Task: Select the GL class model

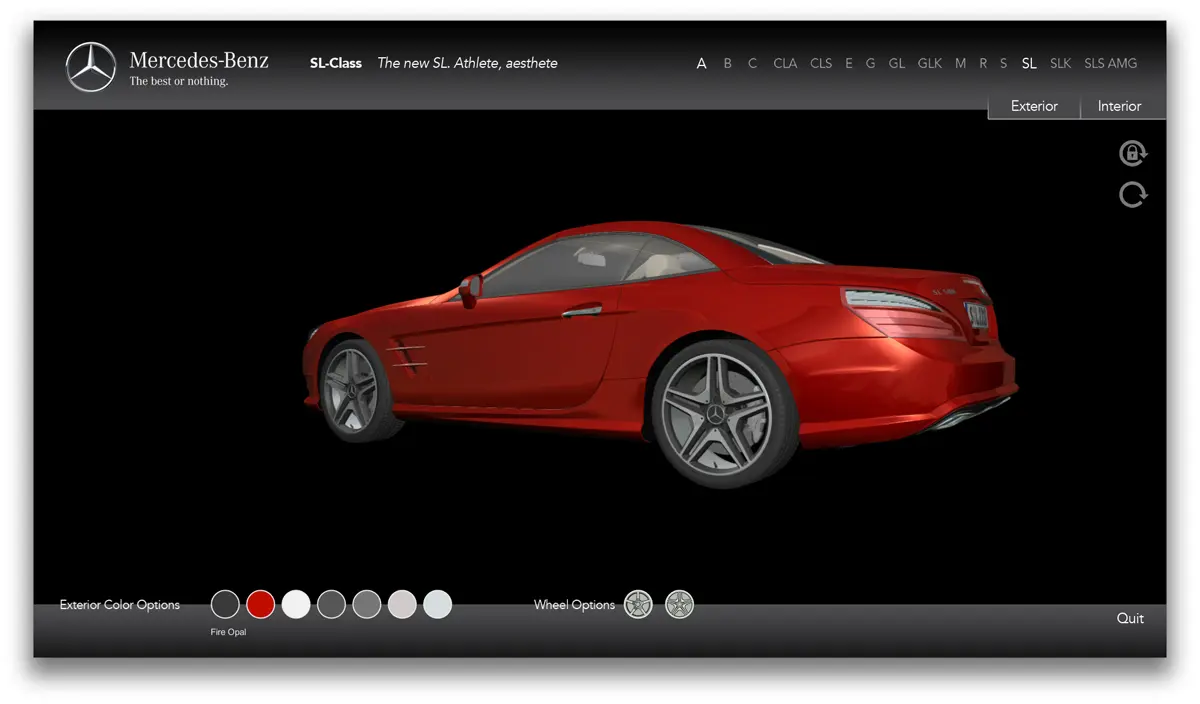Action: tap(897, 63)
